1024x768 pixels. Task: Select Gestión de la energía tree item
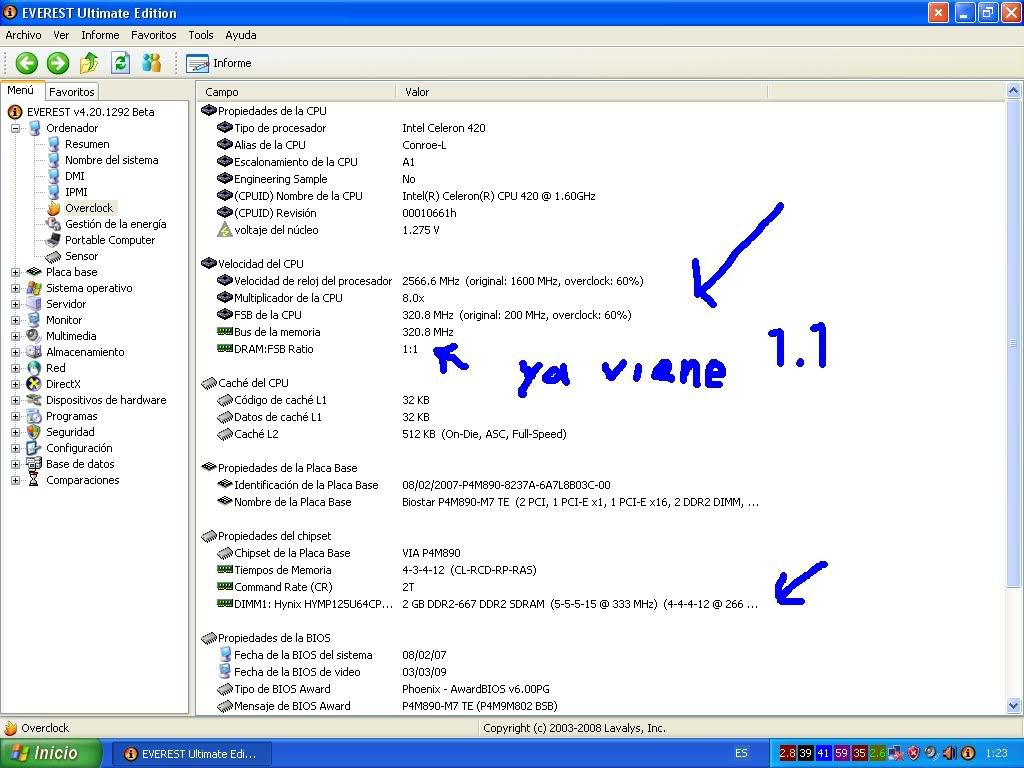coord(116,224)
